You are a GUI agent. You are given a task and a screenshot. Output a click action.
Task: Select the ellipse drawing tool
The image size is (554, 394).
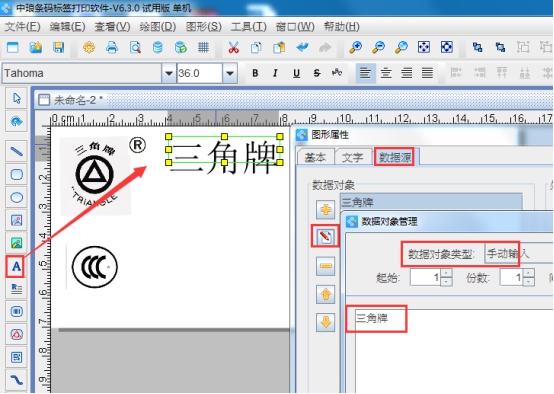pos(16,198)
